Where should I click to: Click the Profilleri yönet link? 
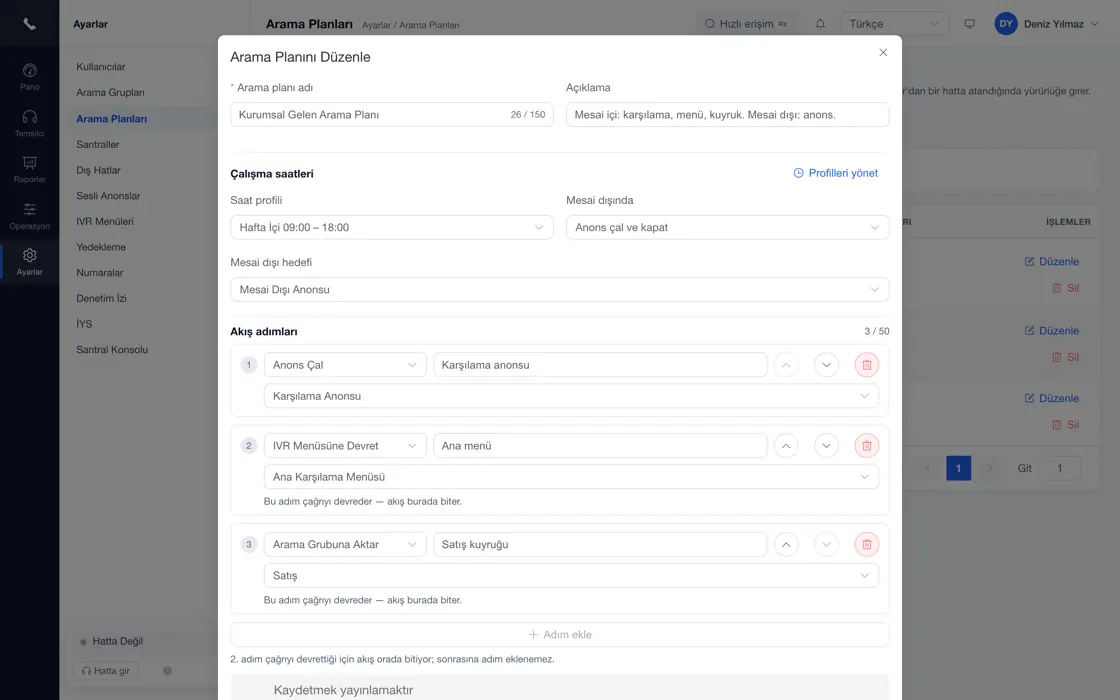[x=836, y=173]
